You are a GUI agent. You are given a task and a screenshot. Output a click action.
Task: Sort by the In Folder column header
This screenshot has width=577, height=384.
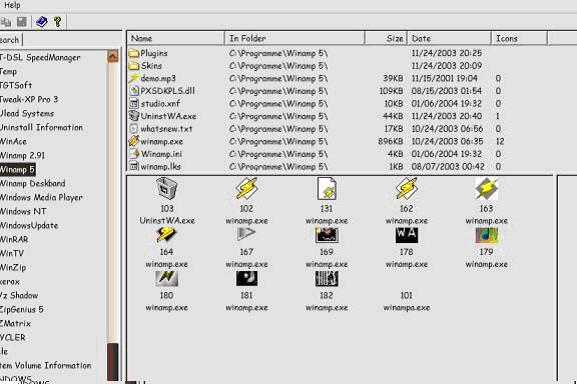(x=294, y=38)
